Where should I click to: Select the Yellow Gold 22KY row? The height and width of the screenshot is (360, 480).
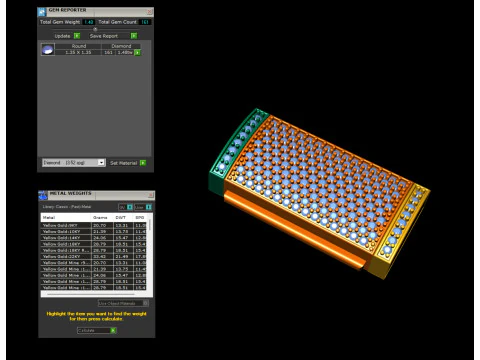pos(93,256)
